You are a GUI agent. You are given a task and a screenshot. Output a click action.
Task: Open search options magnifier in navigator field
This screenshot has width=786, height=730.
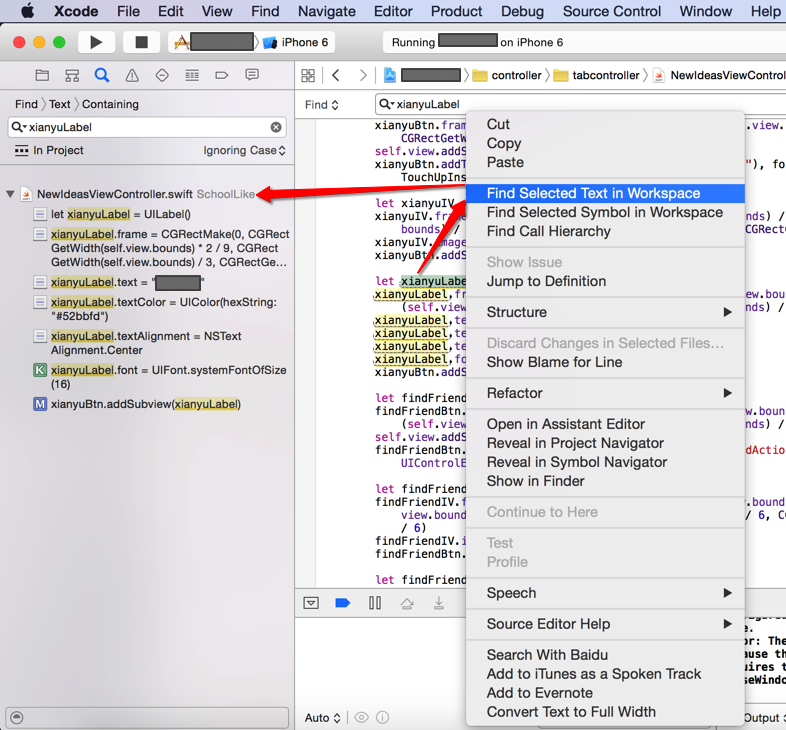click(19, 127)
